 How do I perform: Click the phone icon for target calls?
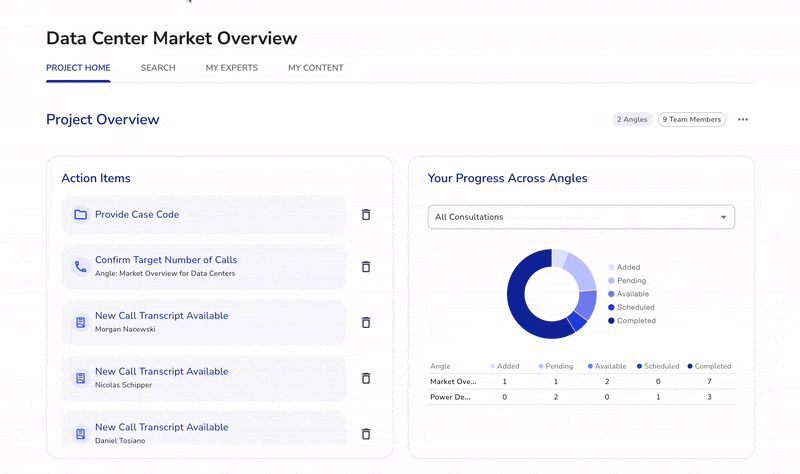coord(81,267)
